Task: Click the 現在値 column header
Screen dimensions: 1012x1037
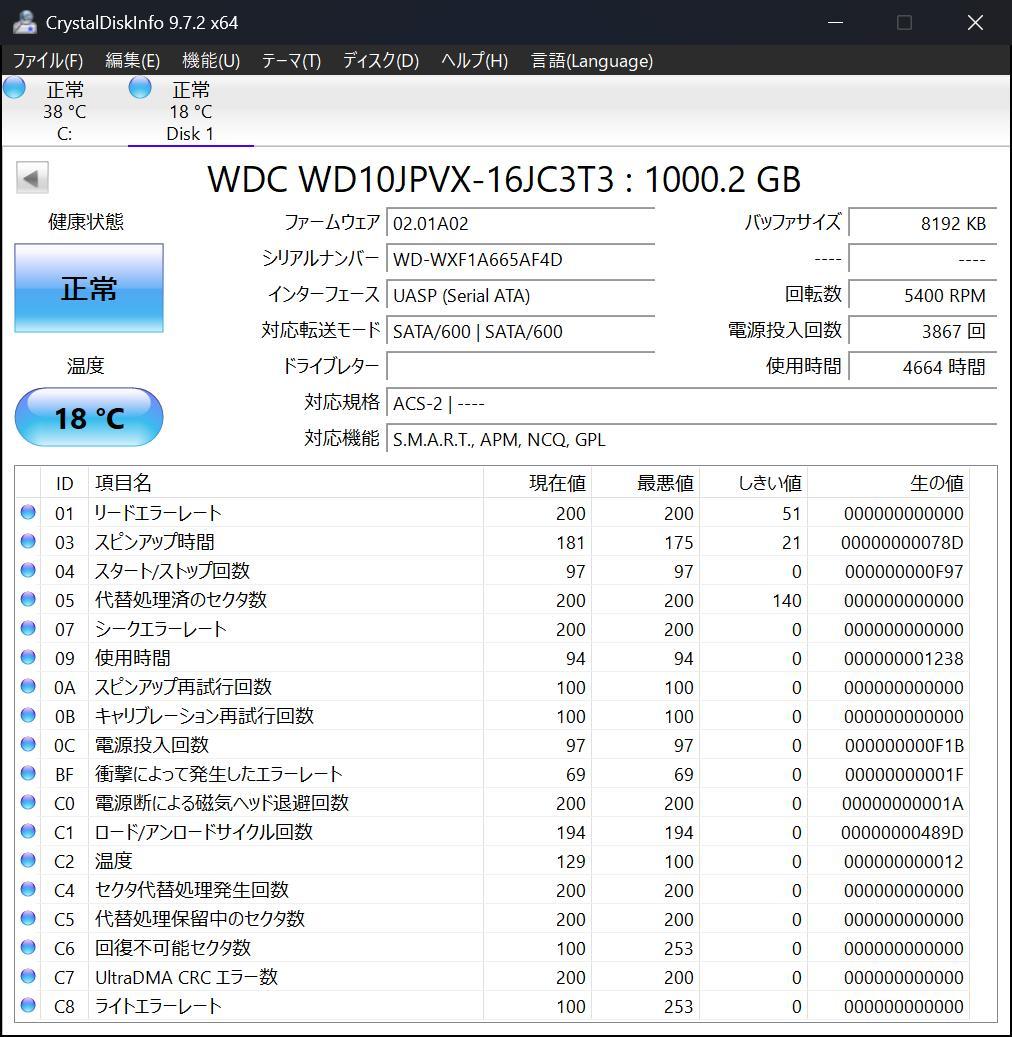Action: [538, 483]
